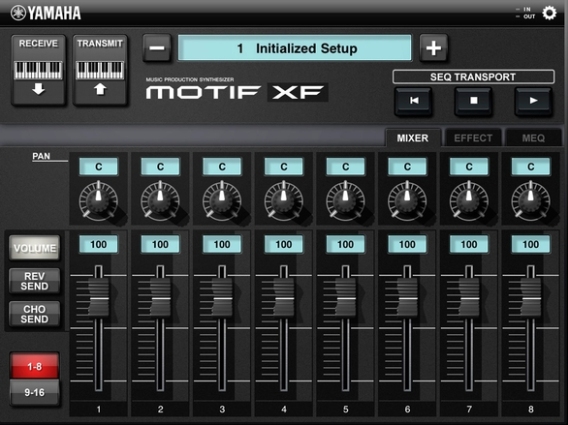Click channel 7 volume value 100
The image size is (568, 425).
pyautogui.click(x=469, y=244)
